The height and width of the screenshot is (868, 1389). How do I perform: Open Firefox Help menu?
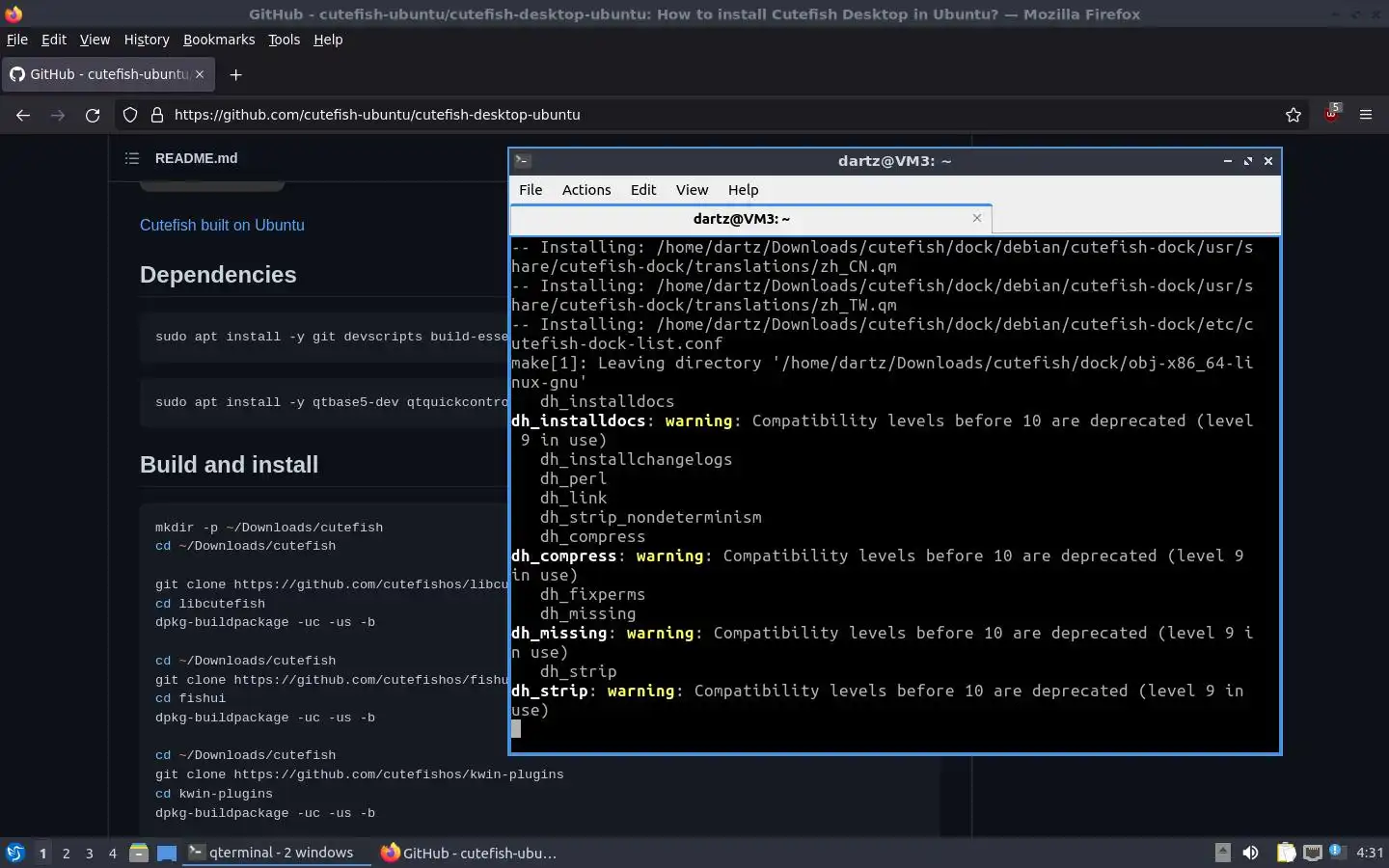pyautogui.click(x=328, y=40)
